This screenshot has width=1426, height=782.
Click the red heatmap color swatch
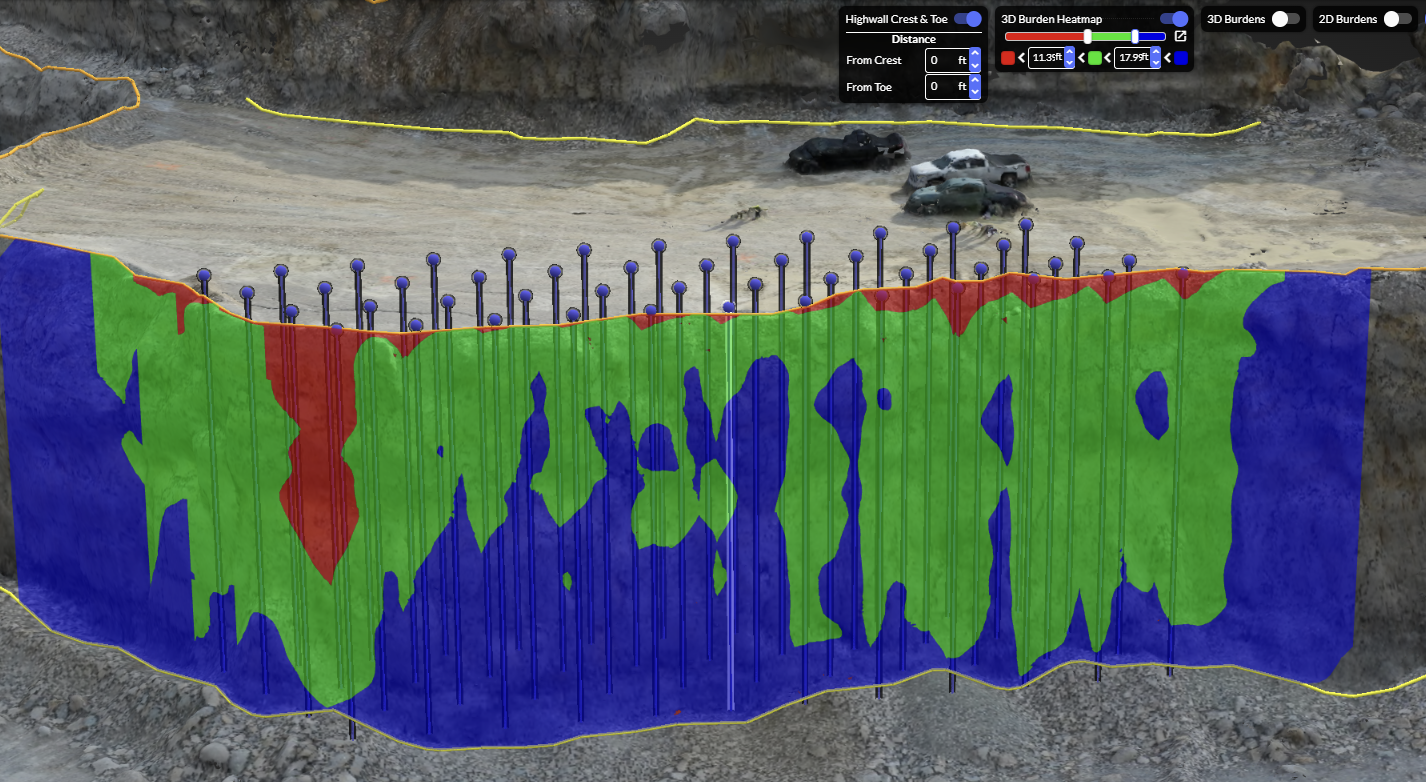pyautogui.click(x=1008, y=58)
